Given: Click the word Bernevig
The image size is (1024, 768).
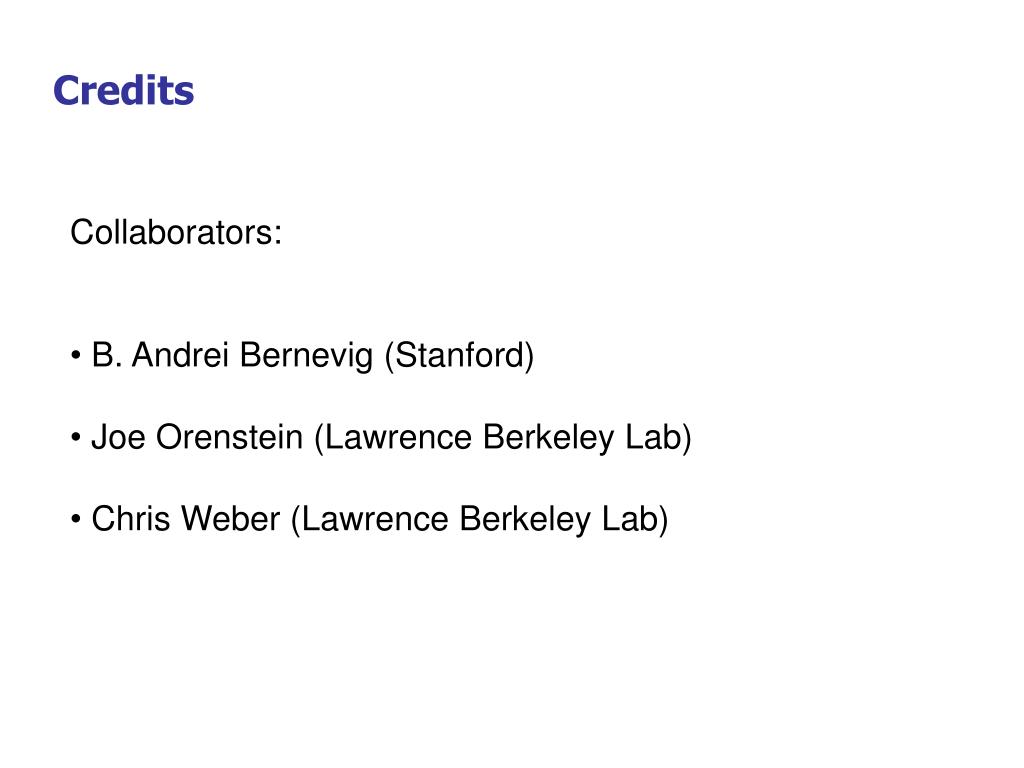Looking at the screenshot, I should [x=306, y=357].
